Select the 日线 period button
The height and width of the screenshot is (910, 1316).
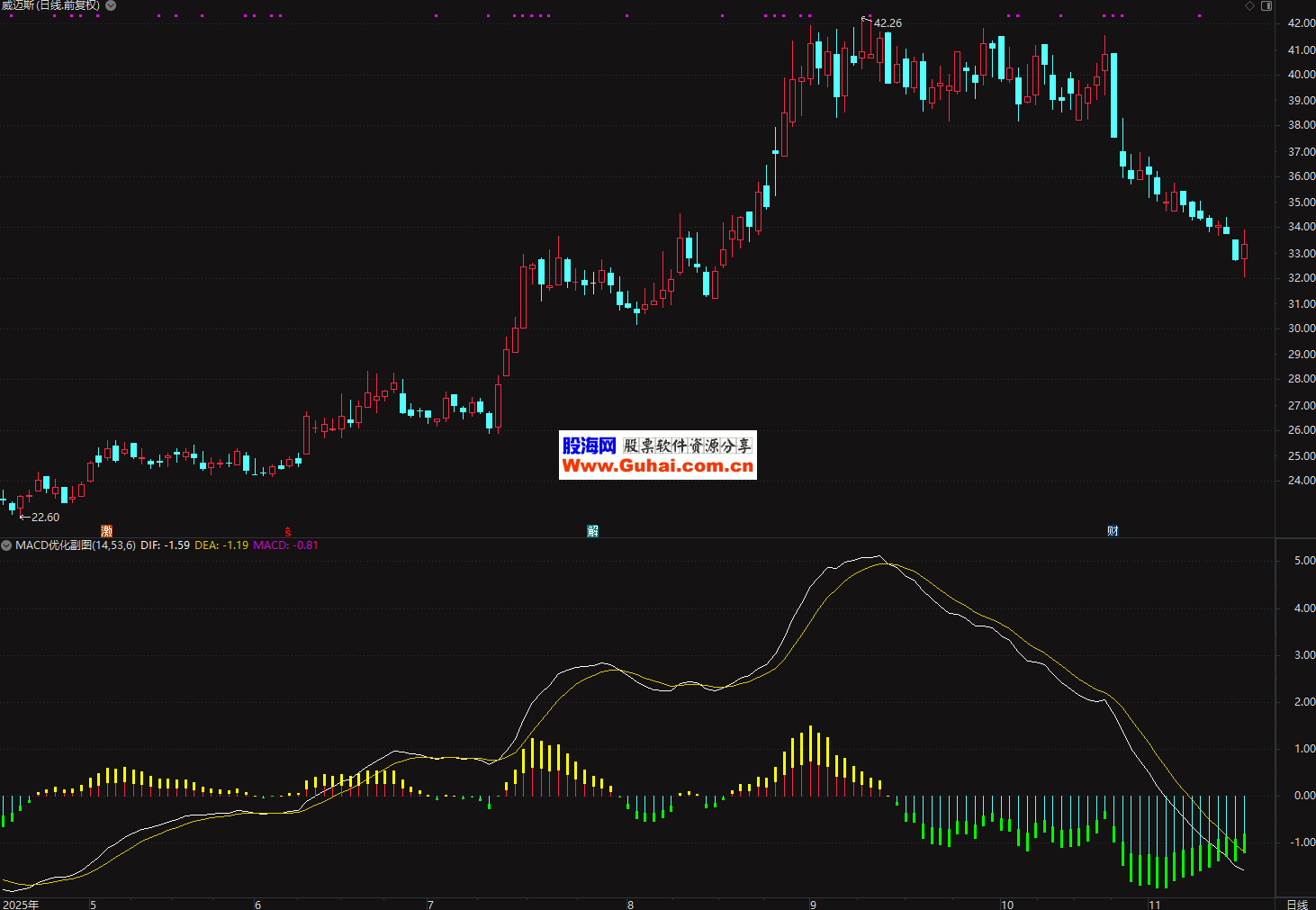click(x=1296, y=905)
